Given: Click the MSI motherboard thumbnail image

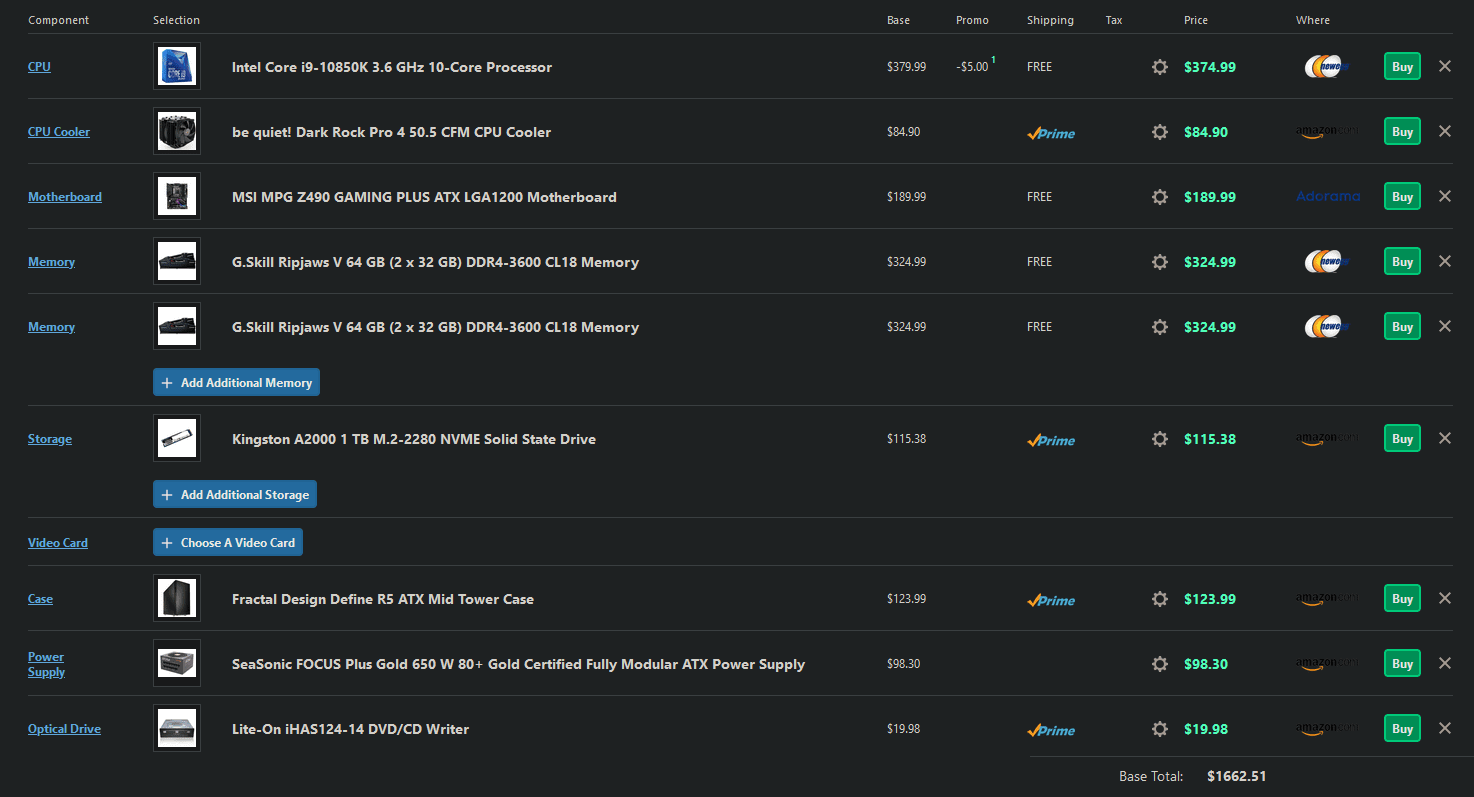Looking at the screenshot, I should click(x=177, y=197).
